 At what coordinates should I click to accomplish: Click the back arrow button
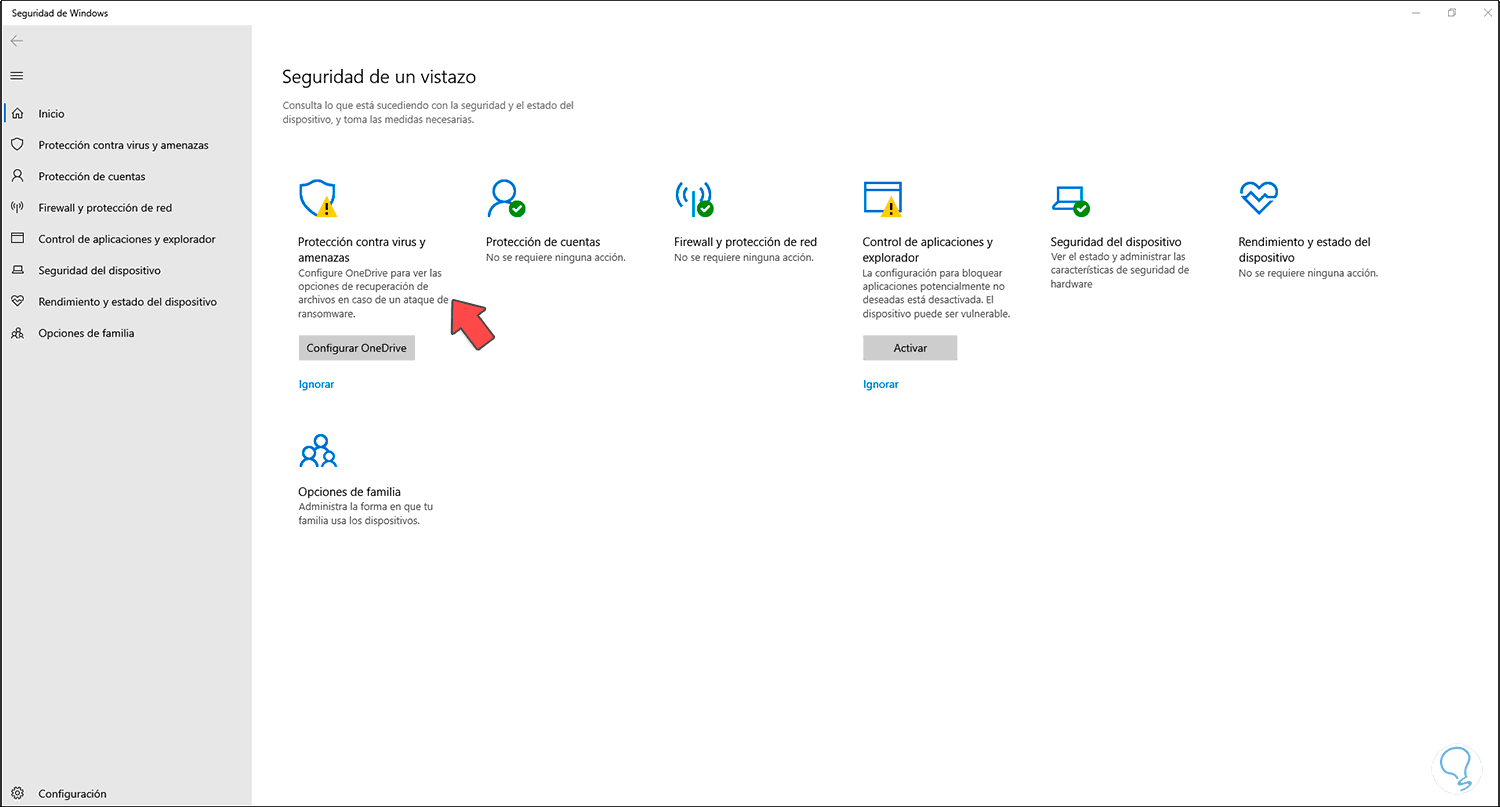click(x=17, y=41)
